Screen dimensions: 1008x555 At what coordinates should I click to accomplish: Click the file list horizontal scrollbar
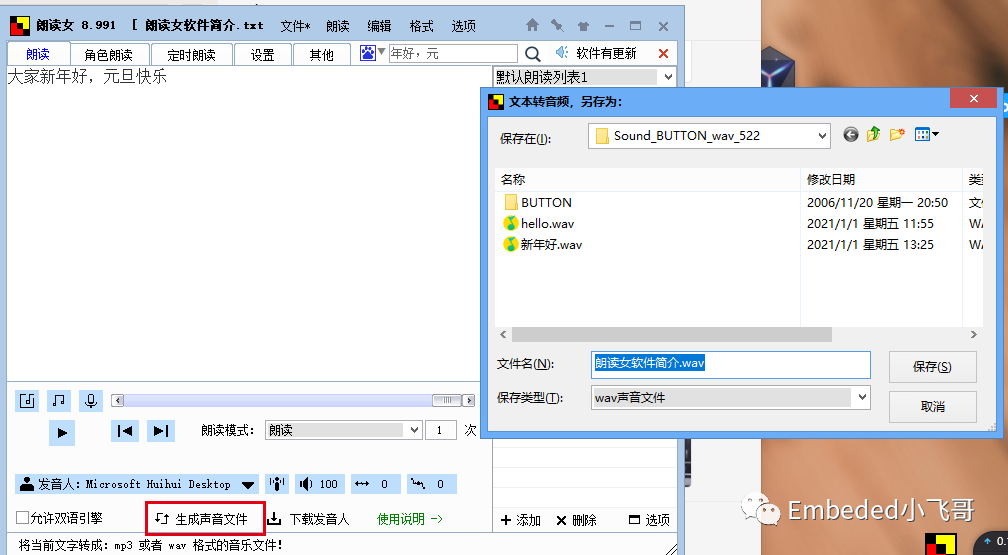(671, 334)
